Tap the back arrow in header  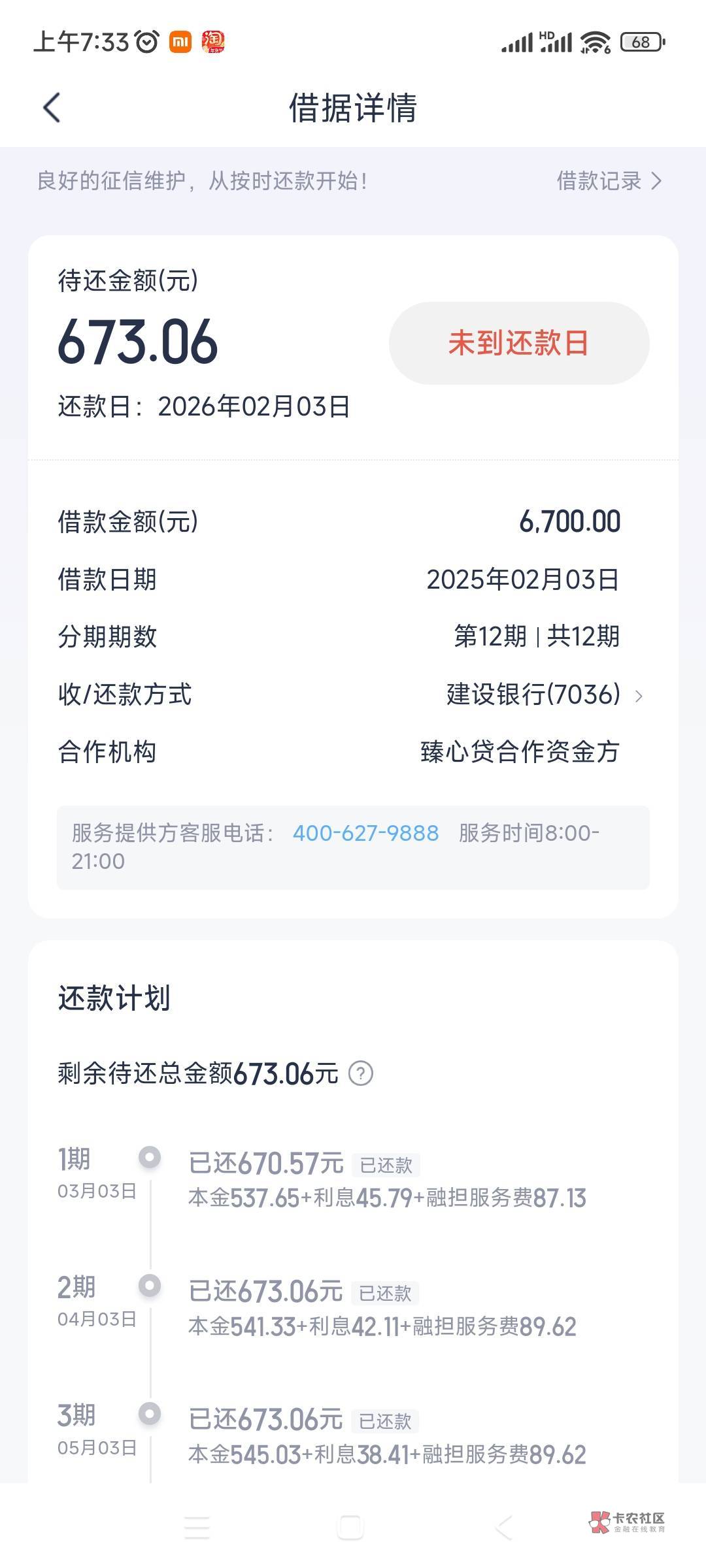[52, 108]
